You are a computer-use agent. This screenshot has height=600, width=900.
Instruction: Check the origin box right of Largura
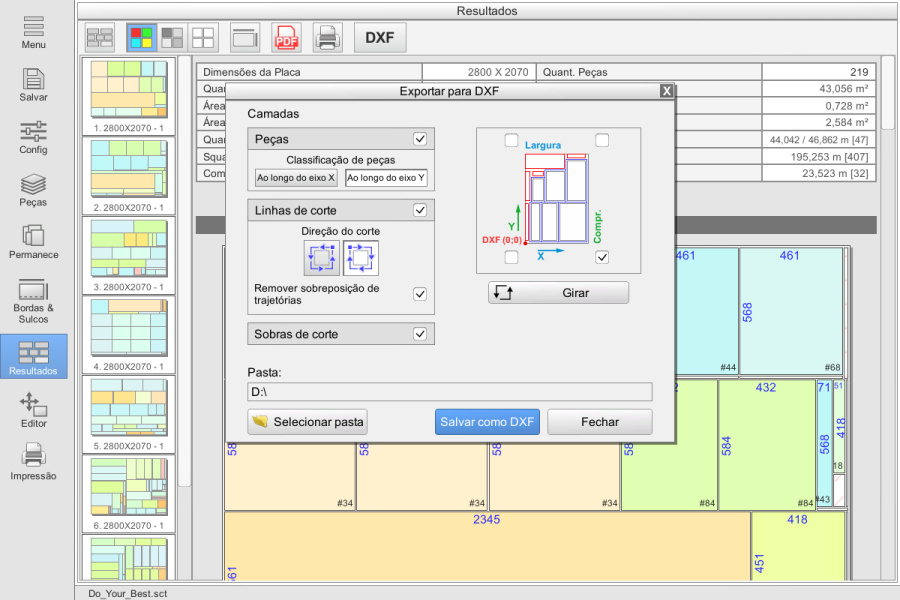602,140
